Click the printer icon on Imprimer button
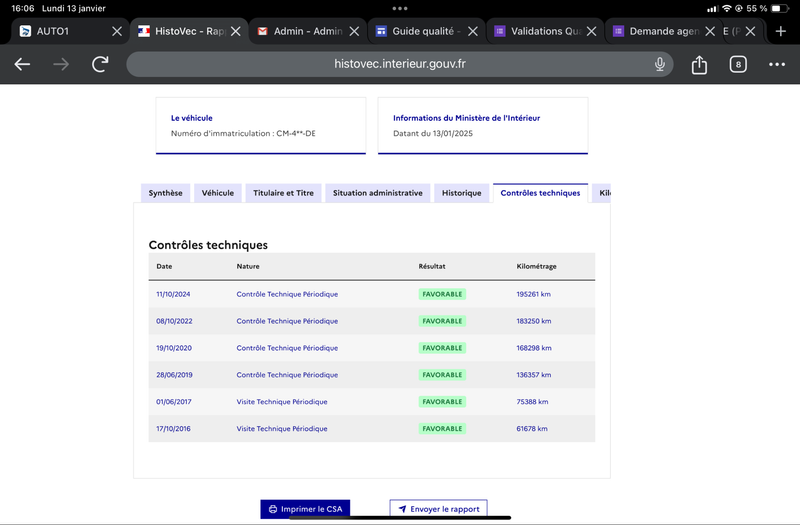 click(x=273, y=509)
